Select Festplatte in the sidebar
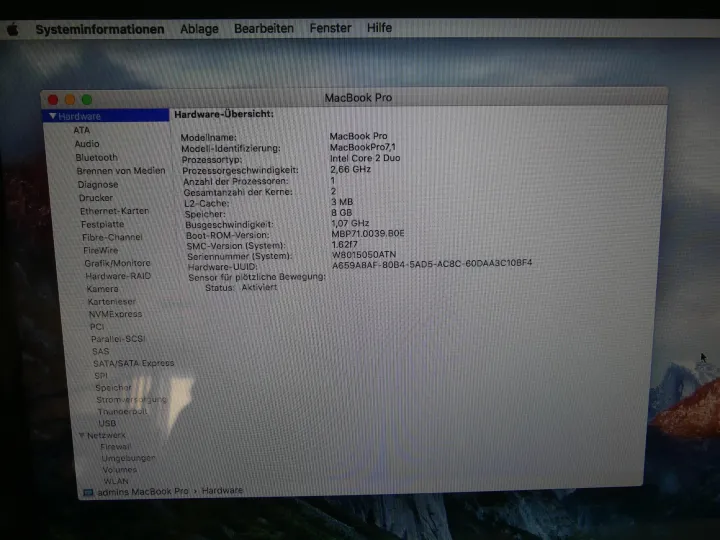 [x=102, y=225]
